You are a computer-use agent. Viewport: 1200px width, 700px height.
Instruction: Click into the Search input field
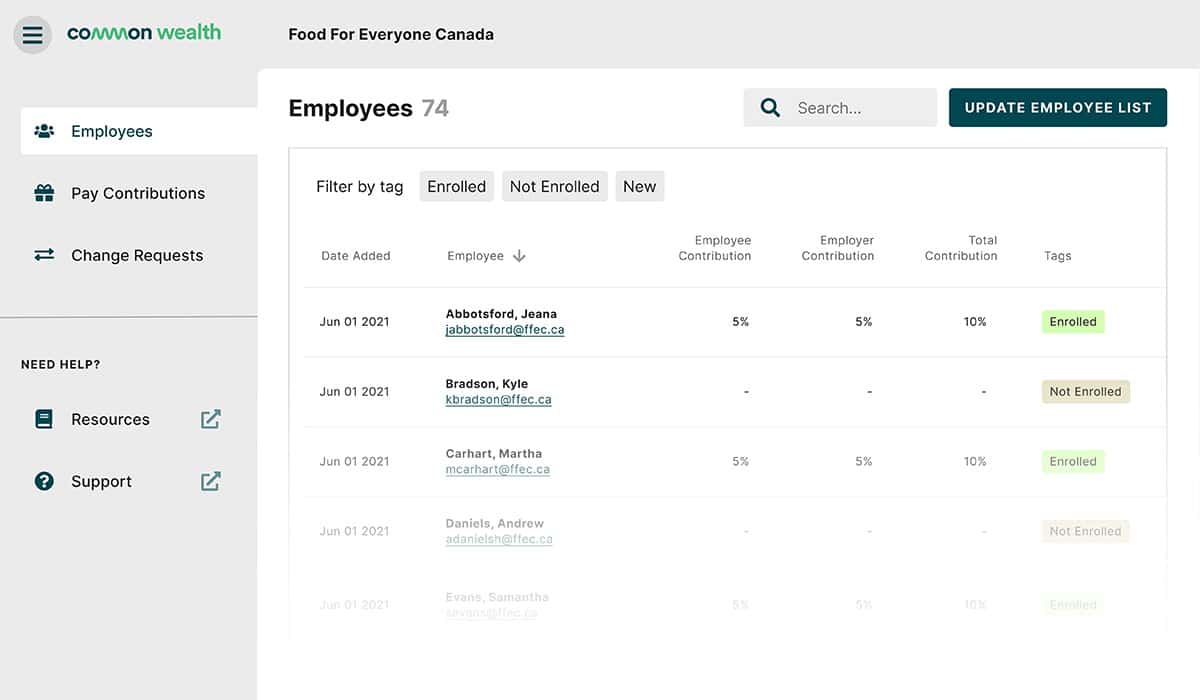click(x=840, y=108)
